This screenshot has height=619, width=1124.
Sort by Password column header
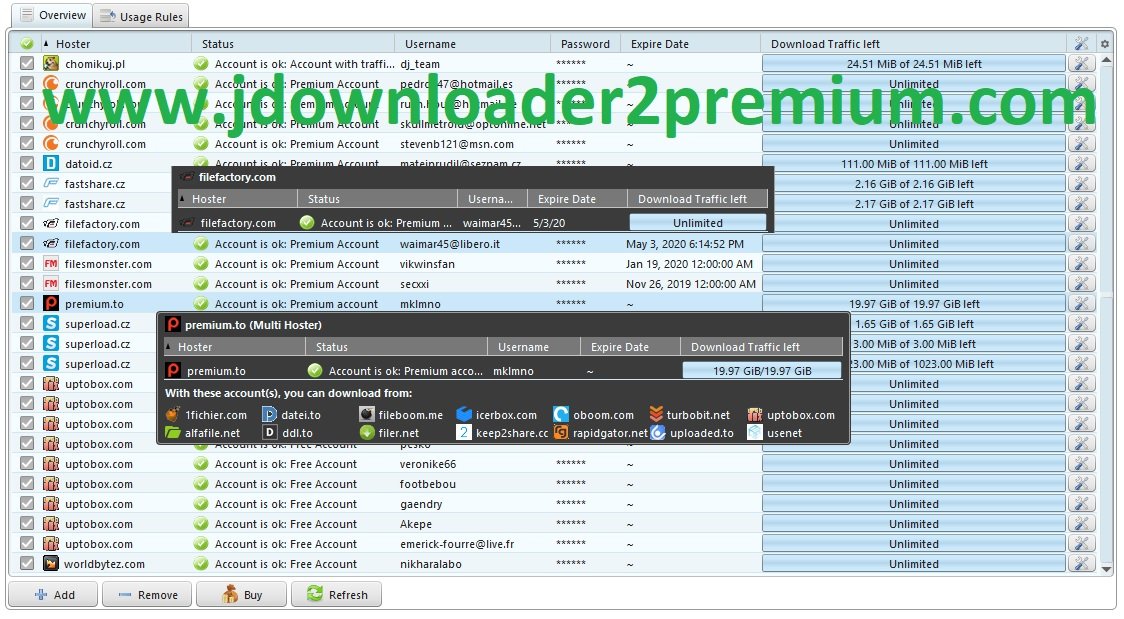tap(585, 44)
